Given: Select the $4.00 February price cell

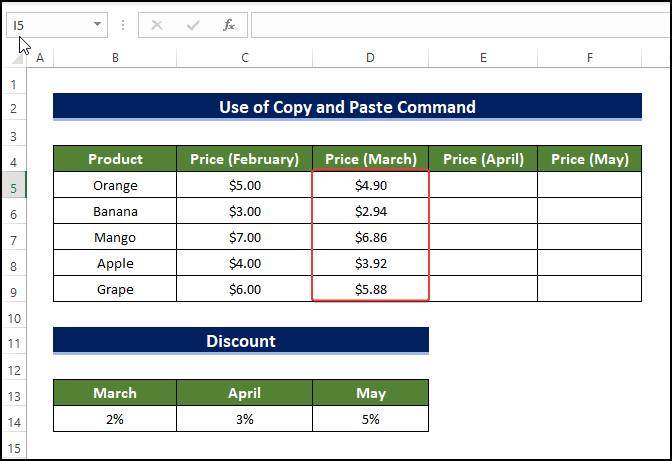Looking at the screenshot, I should pyautogui.click(x=245, y=263).
